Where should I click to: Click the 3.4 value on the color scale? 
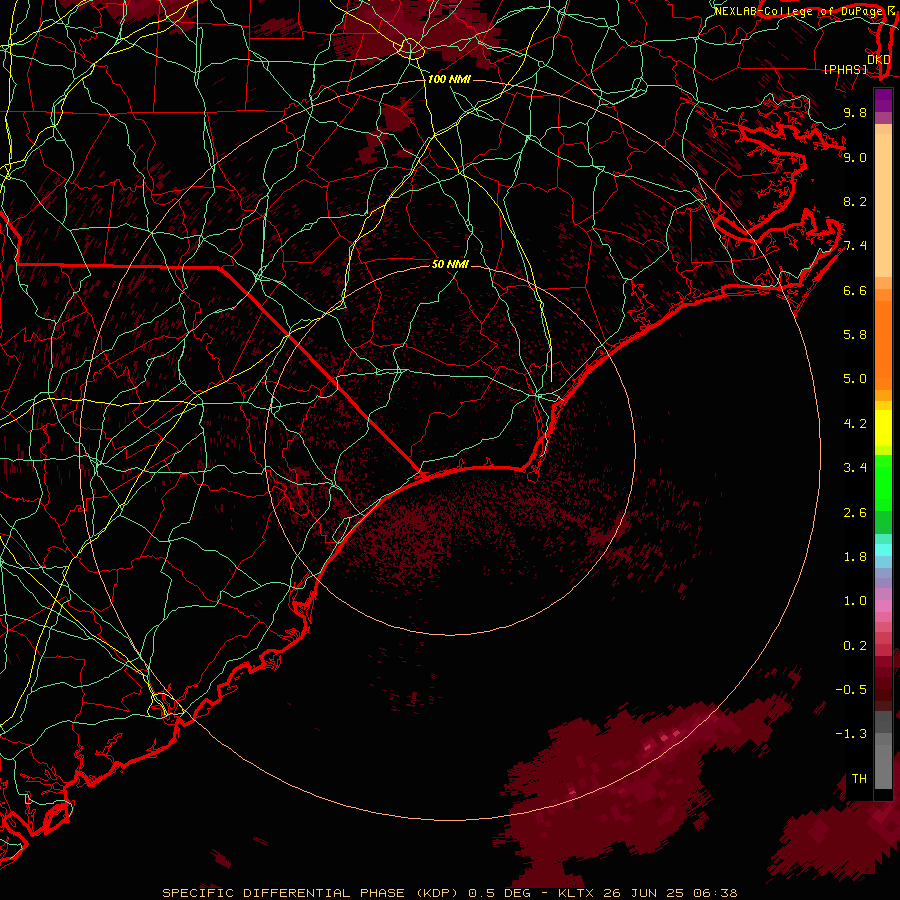(x=855, y=468)
